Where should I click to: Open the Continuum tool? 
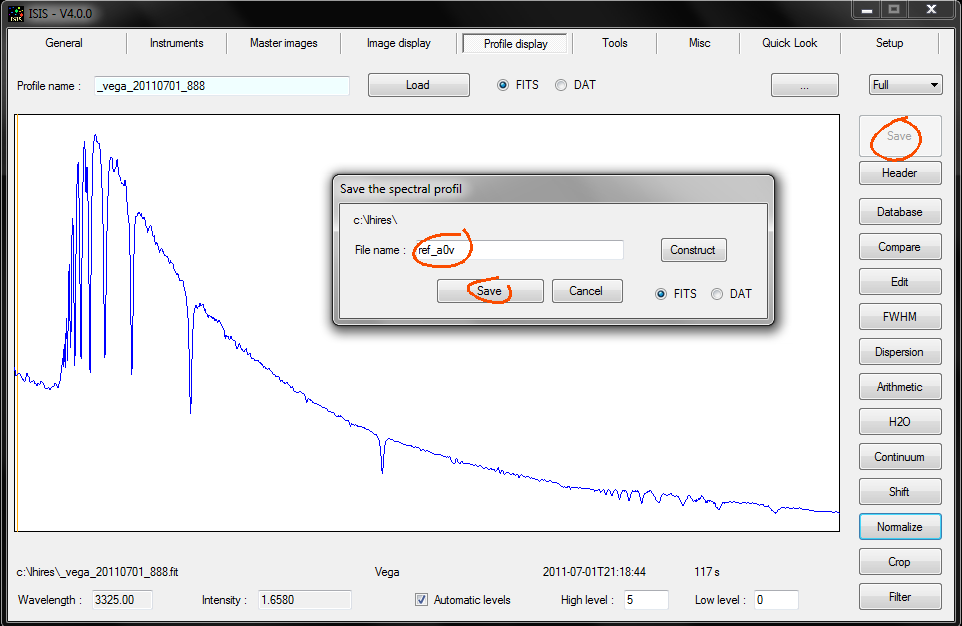coord(899,457)
